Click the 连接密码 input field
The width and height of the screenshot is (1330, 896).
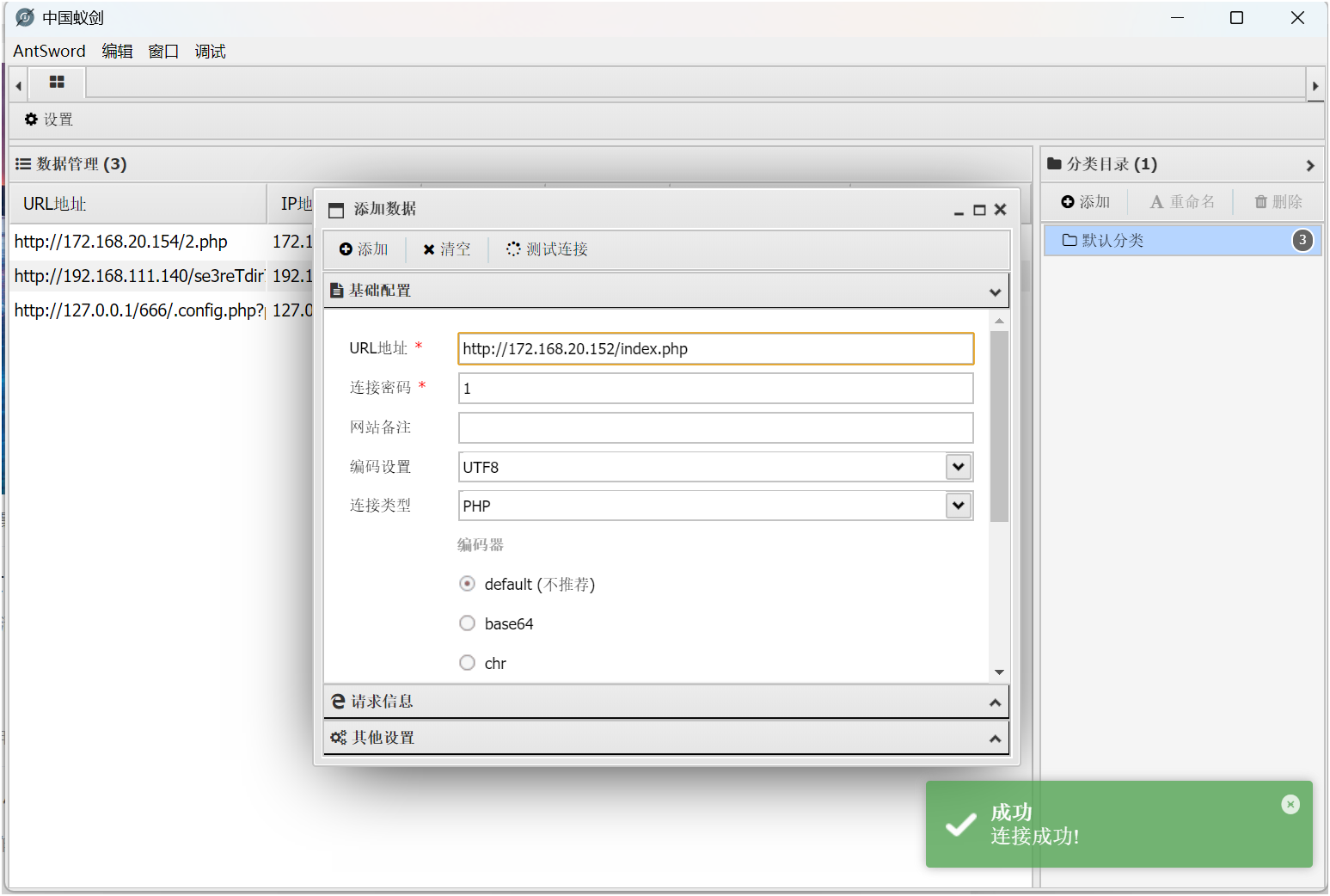[x=716, y=389]
